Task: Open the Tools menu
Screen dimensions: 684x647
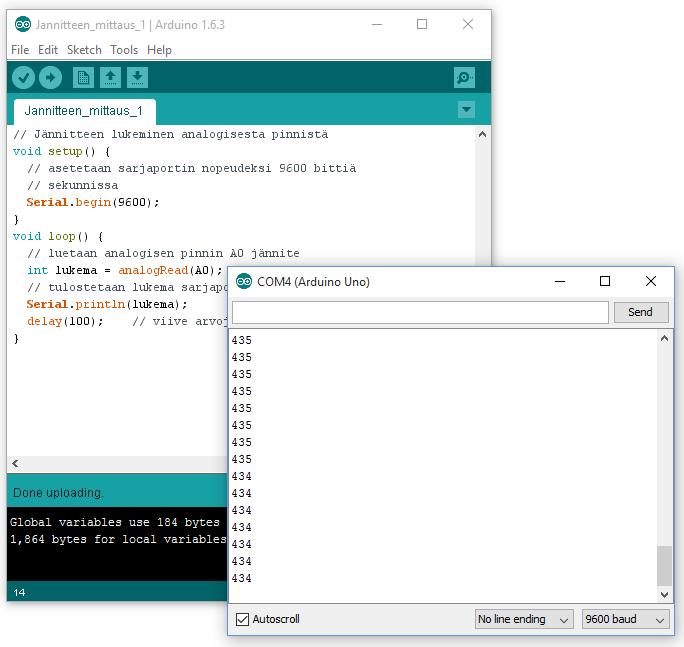Action: tap(124, 50)
